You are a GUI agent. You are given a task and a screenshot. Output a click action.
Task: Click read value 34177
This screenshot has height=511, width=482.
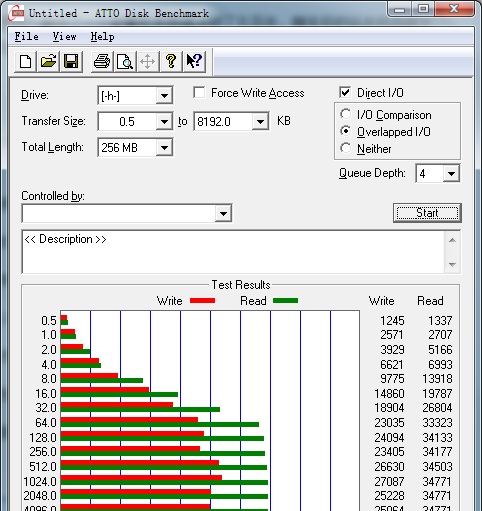437,452
